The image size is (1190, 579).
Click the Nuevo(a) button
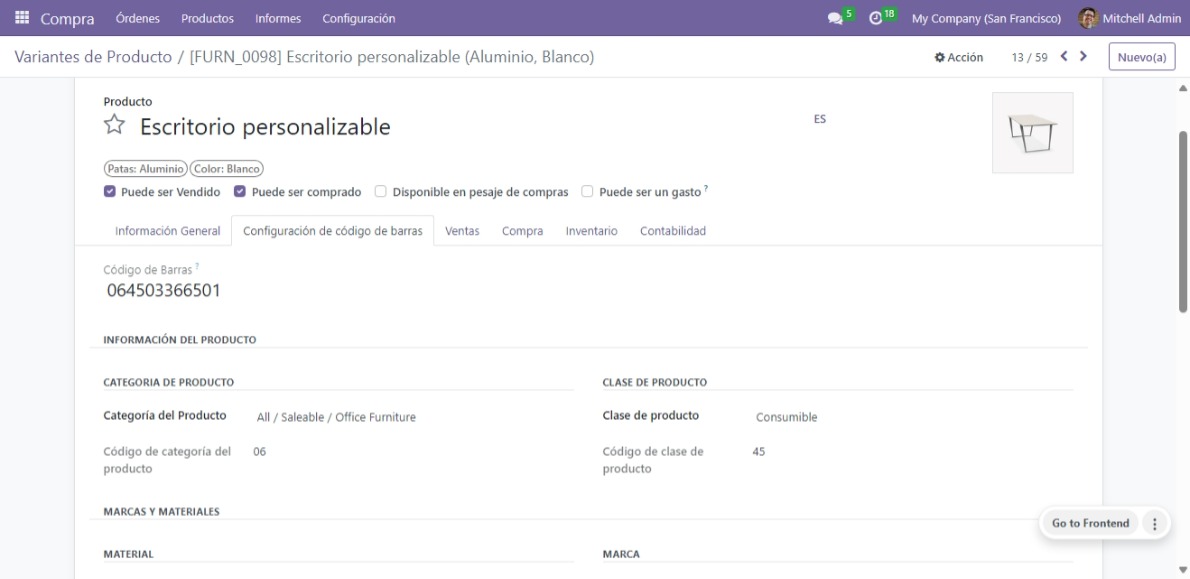1141,58
